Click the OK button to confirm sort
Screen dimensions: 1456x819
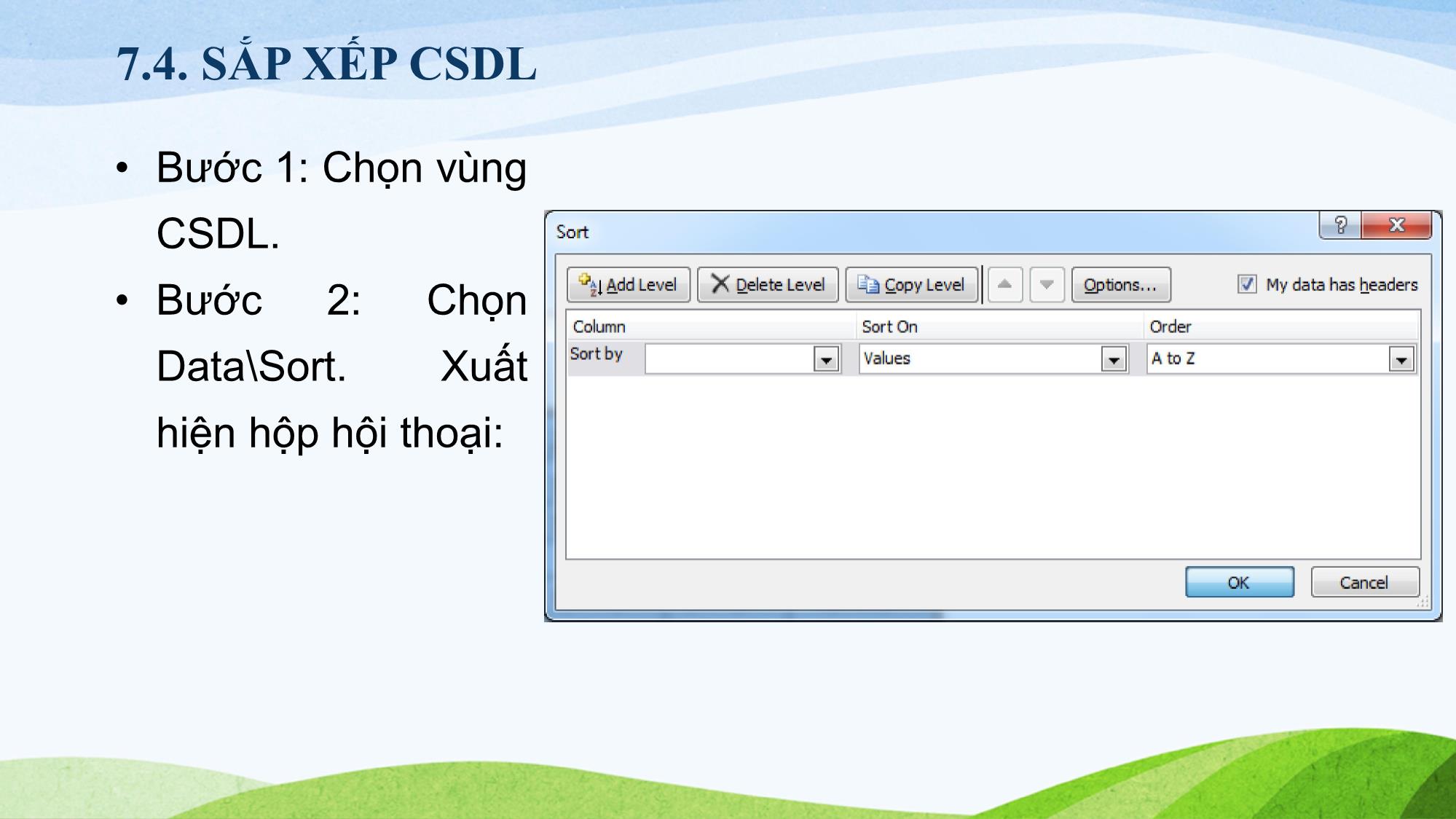pos(1239,583)
